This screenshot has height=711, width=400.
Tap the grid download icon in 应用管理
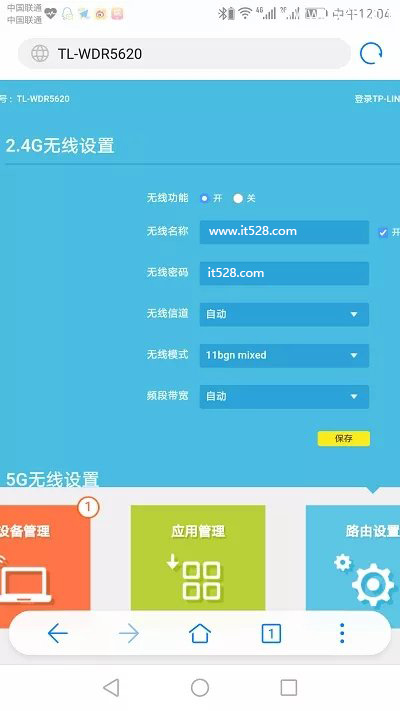click(x=194, y=579)
